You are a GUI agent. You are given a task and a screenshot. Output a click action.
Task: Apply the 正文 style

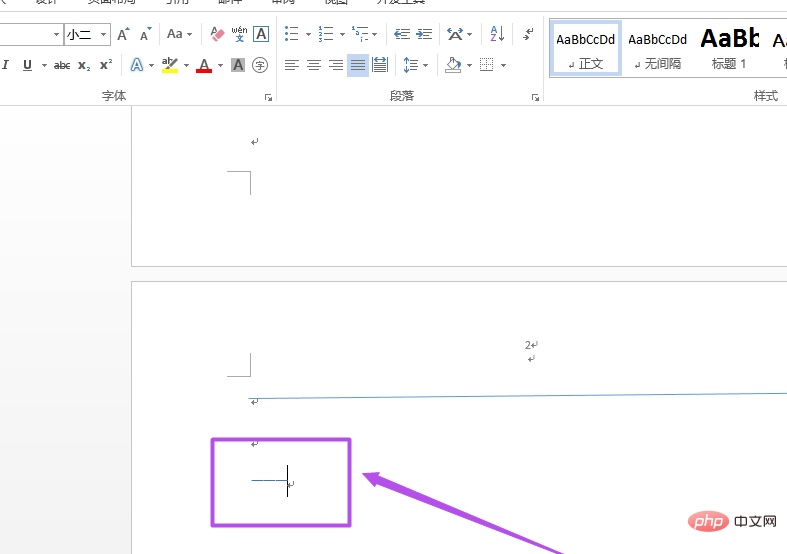click(x=586, y=49)
